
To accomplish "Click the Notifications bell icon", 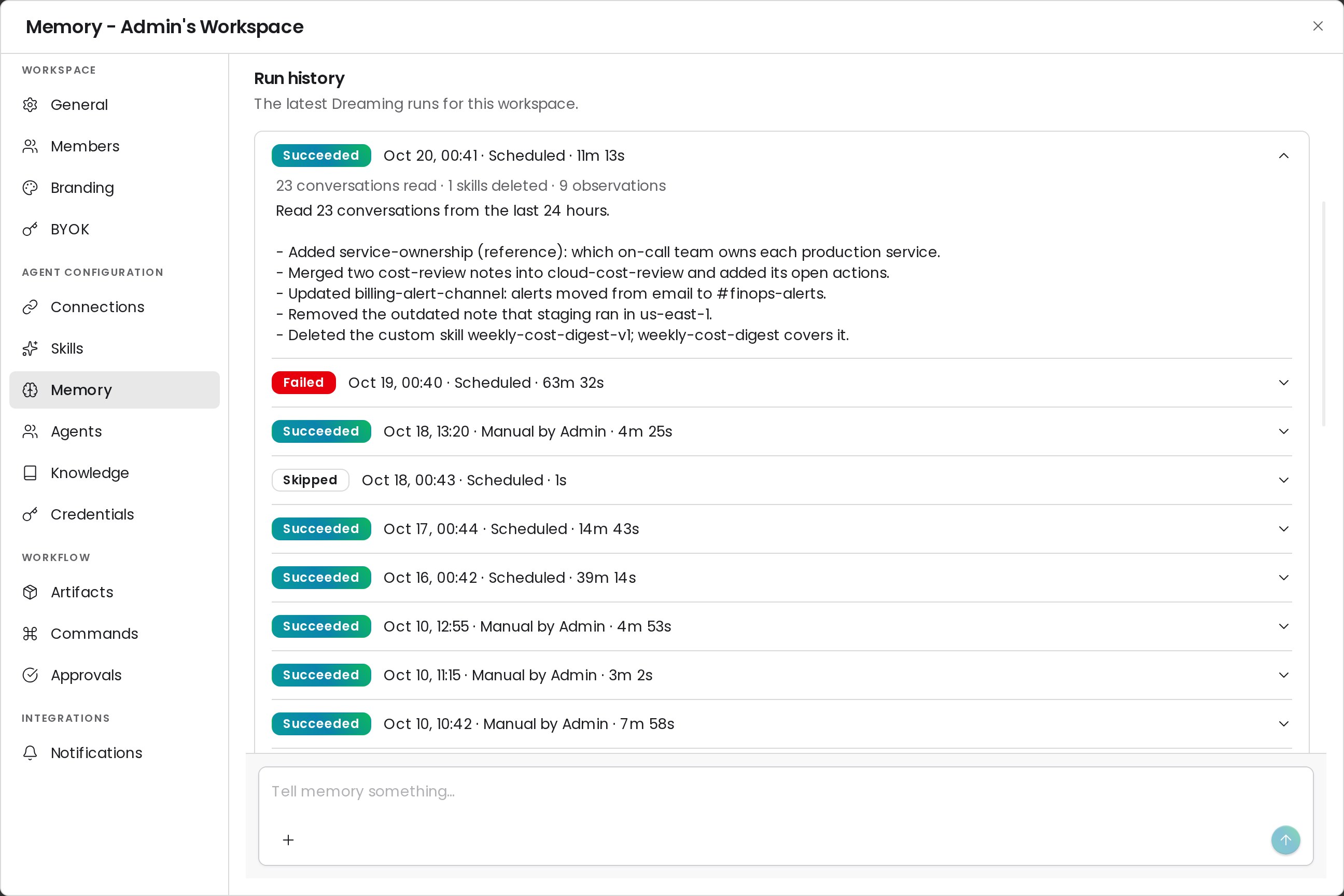I will (30, 752).
